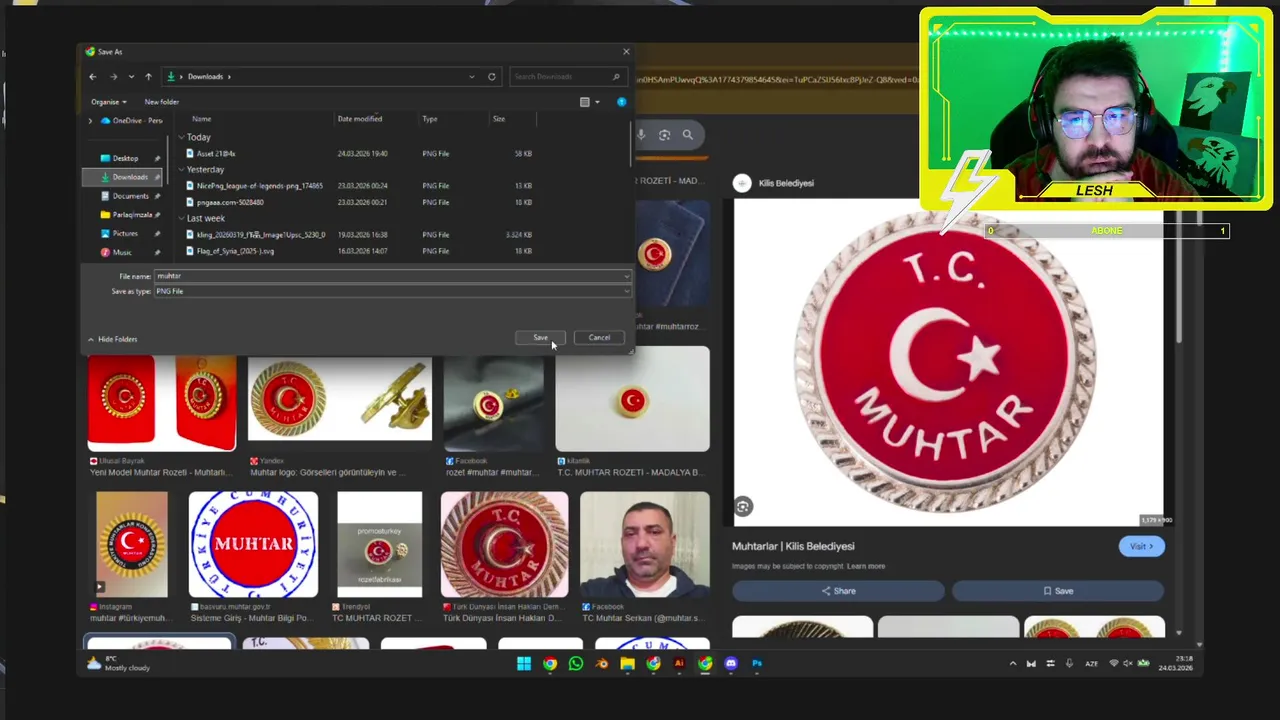Image resolution: width=1280 pixels, height=720 pixels.
Task: Change the file view layout icon
Action: (585, 102)
